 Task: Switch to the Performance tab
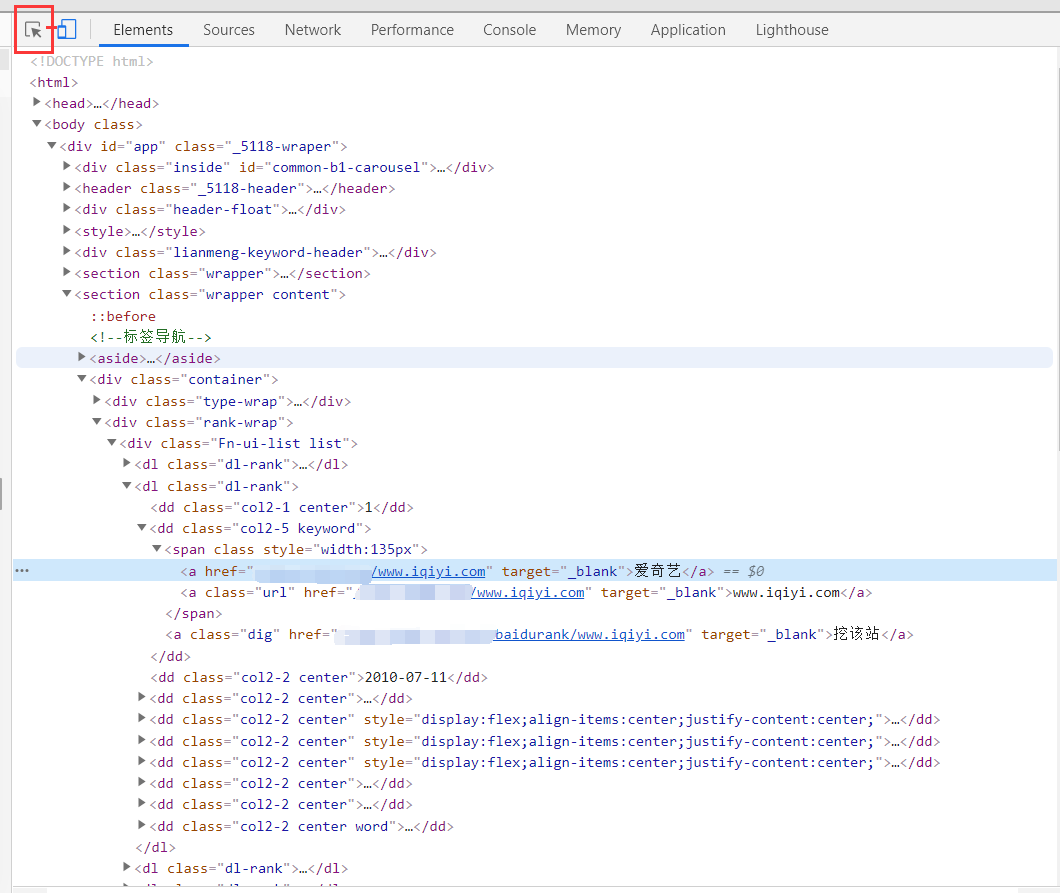click(x=412, y=30)
